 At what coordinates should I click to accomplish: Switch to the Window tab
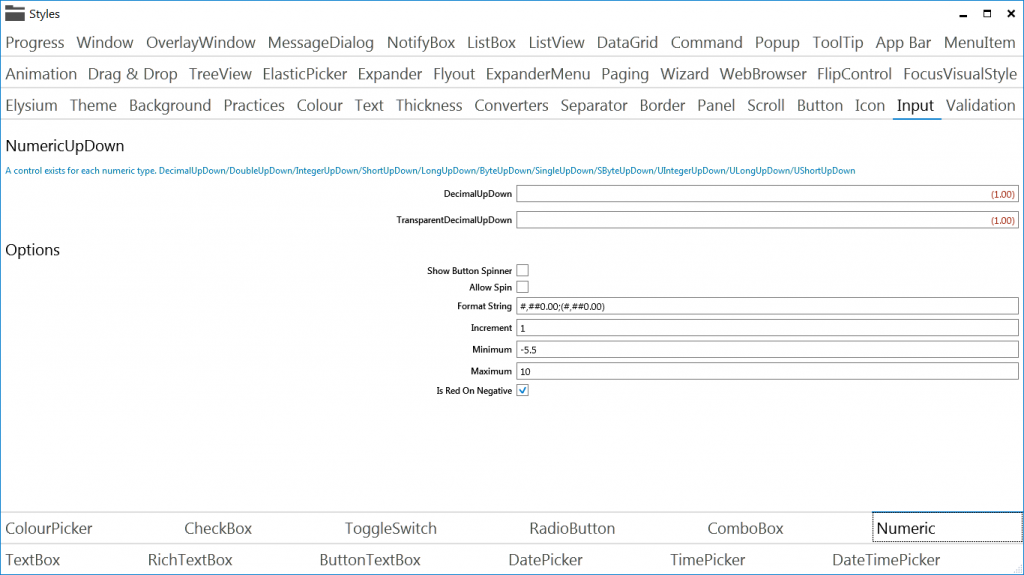tap(104, 42)
